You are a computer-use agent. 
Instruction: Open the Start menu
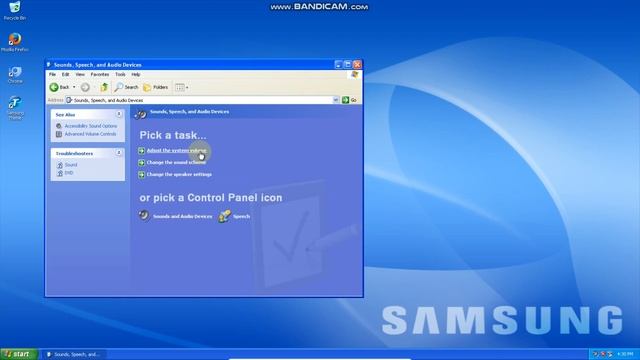(x=19, y=354)
